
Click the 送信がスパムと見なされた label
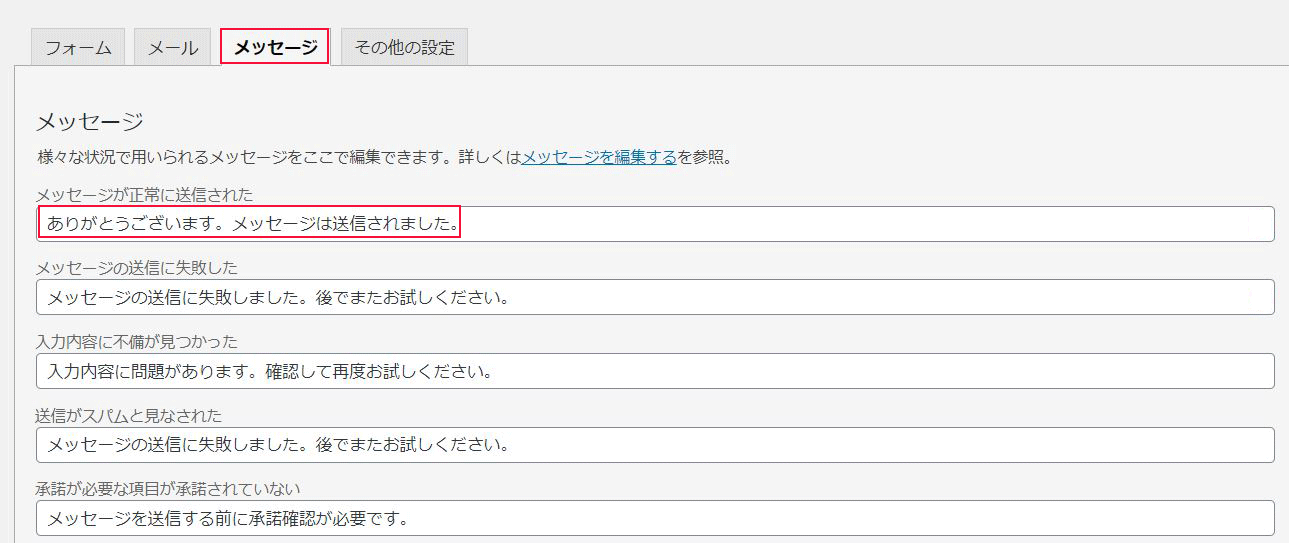(128, 415)
